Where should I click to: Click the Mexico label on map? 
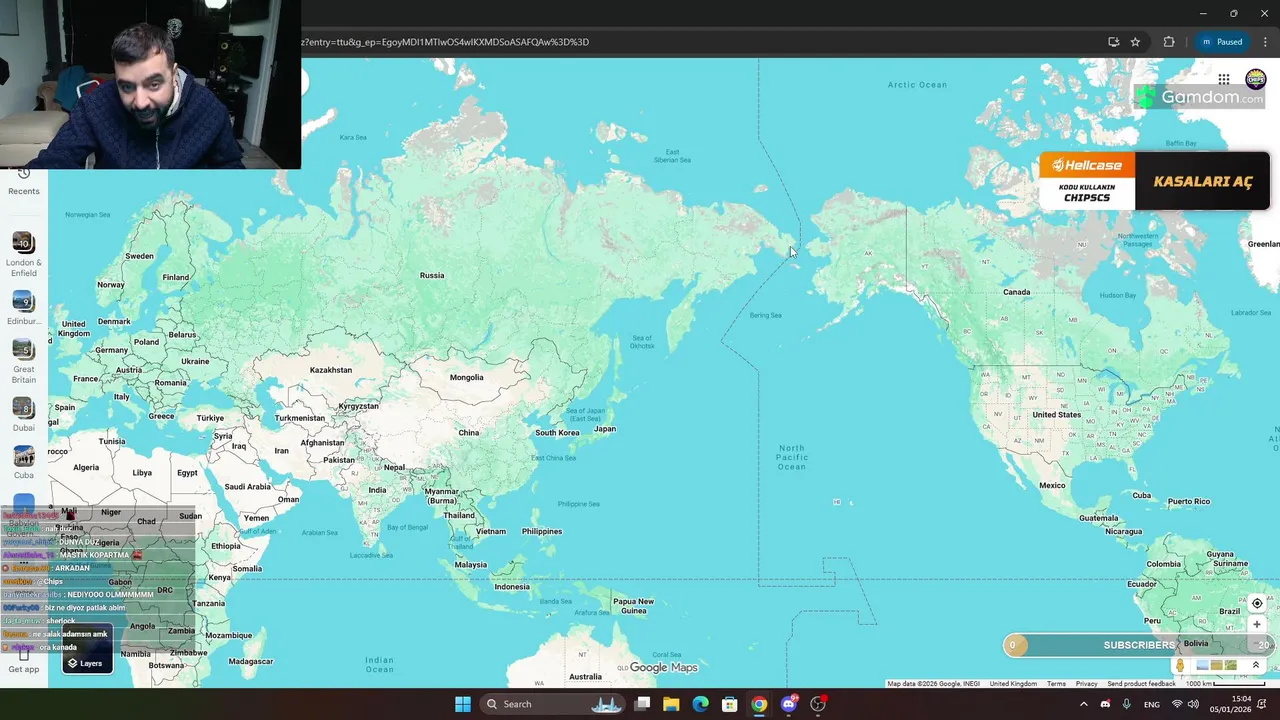(x=1052, y=485)
